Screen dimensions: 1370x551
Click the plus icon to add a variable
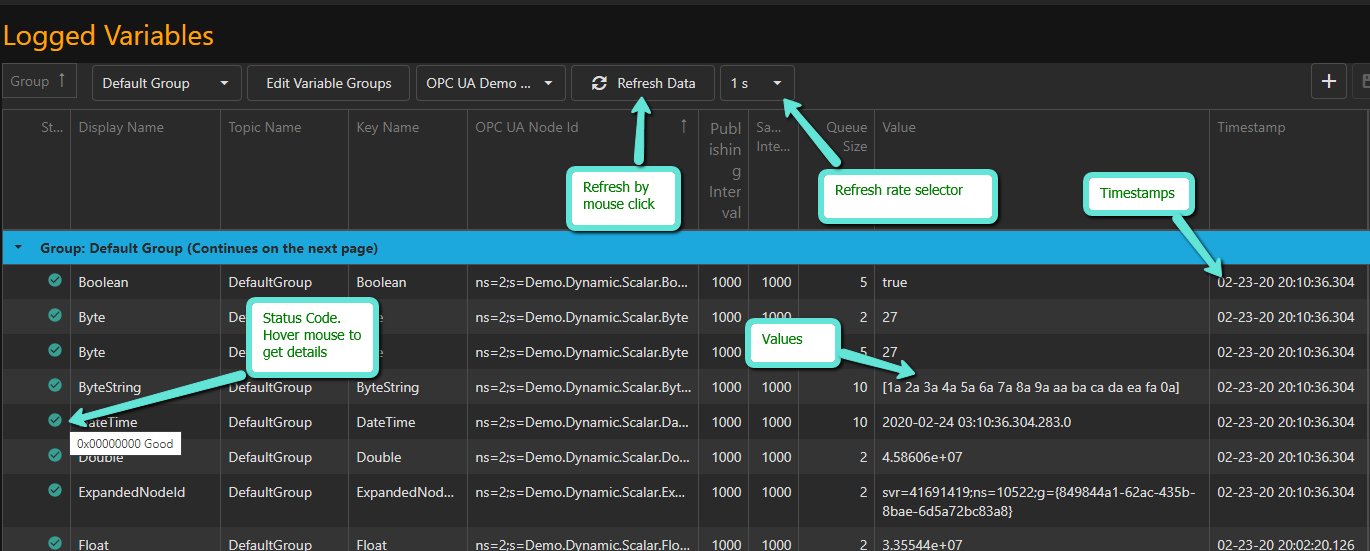(x=1328, y=82)
